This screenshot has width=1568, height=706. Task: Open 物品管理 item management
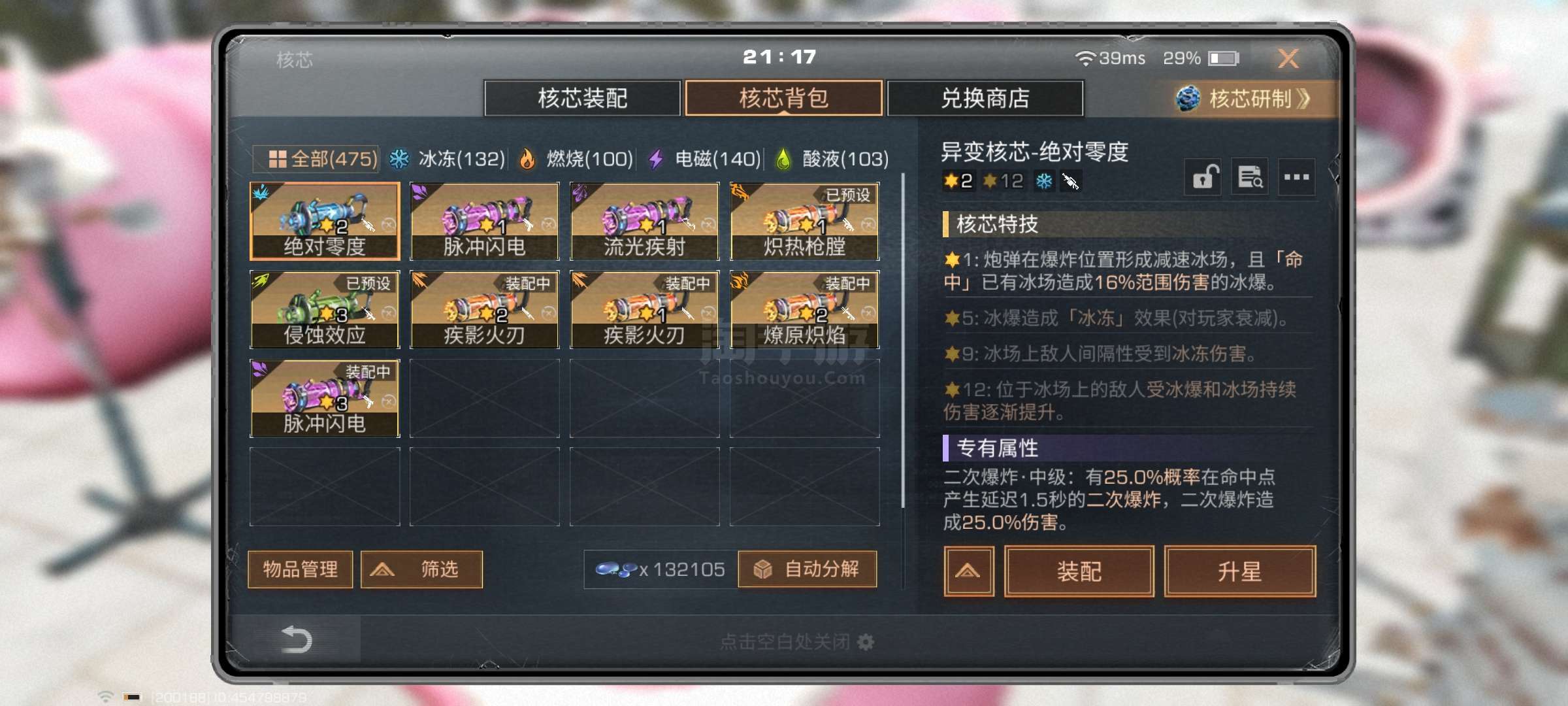pyautogui.click(x=301, y=569)
